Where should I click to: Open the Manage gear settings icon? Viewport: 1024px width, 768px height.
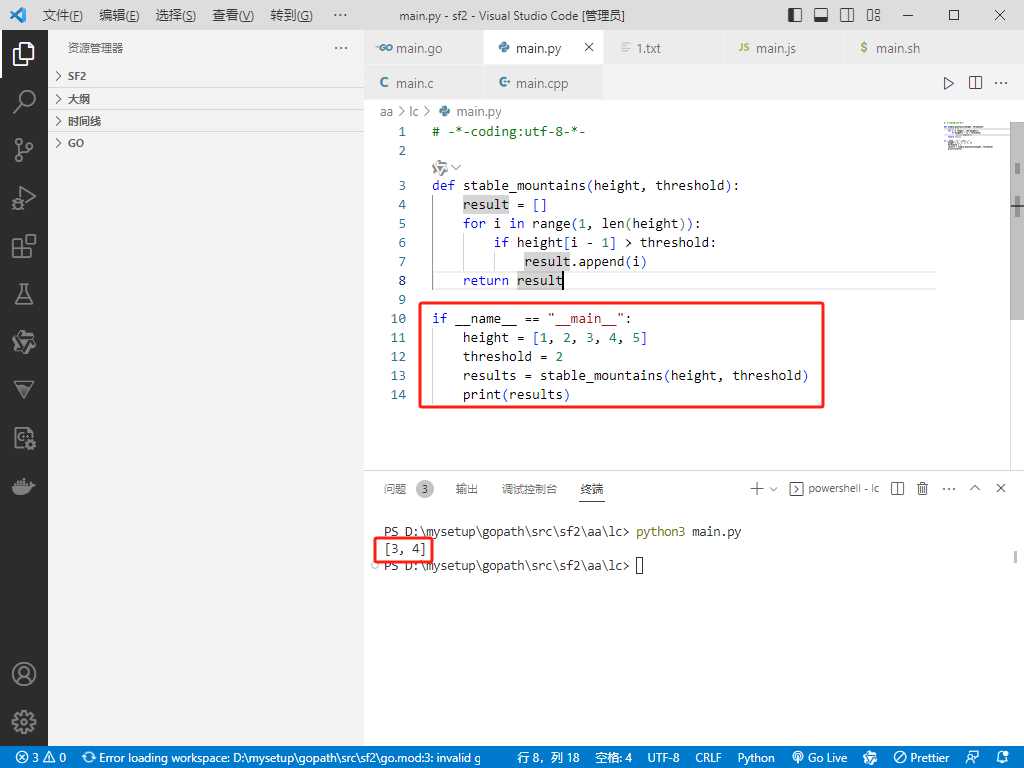coord(24,722)
